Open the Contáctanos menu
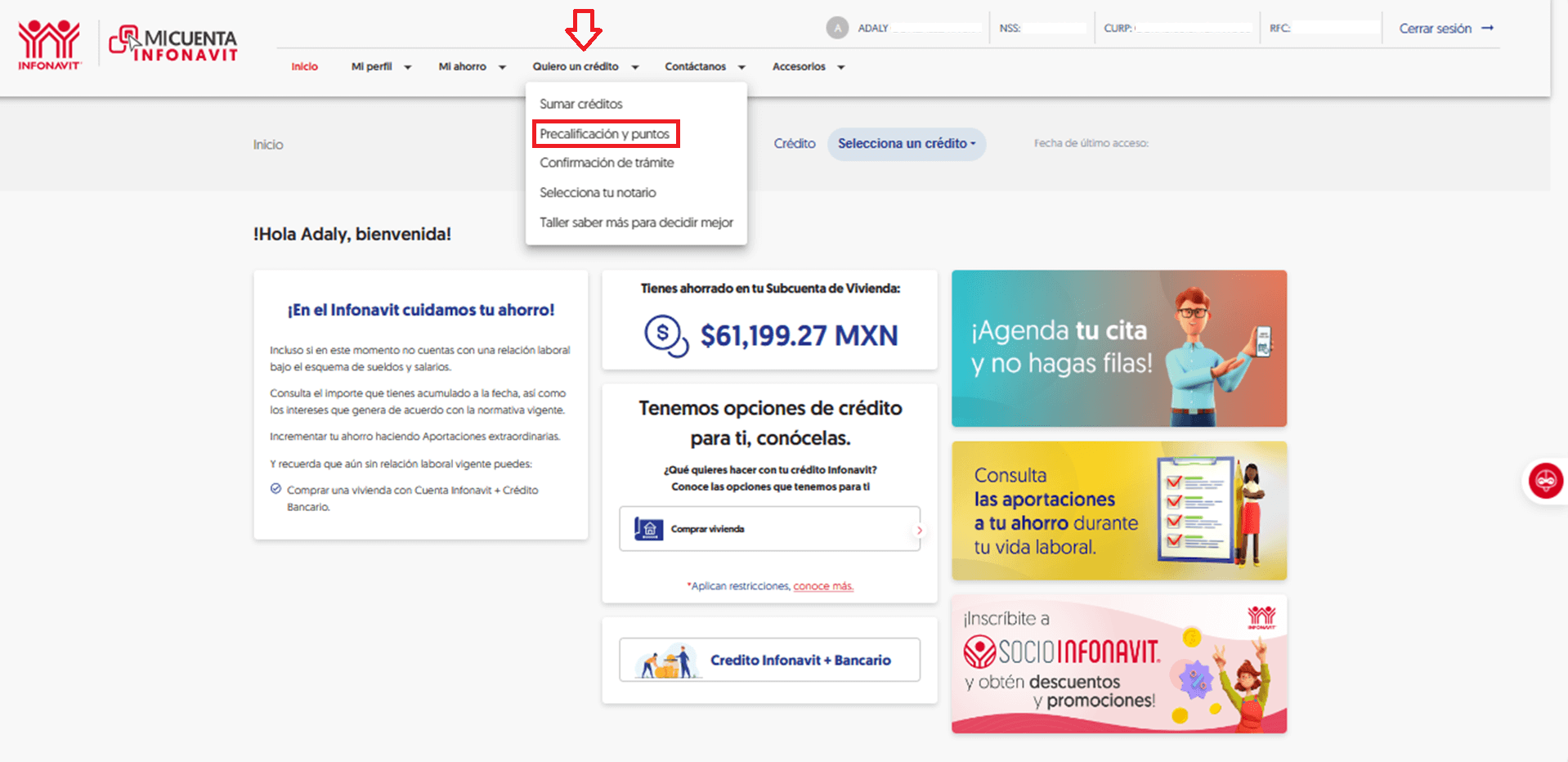 point(695,66)
